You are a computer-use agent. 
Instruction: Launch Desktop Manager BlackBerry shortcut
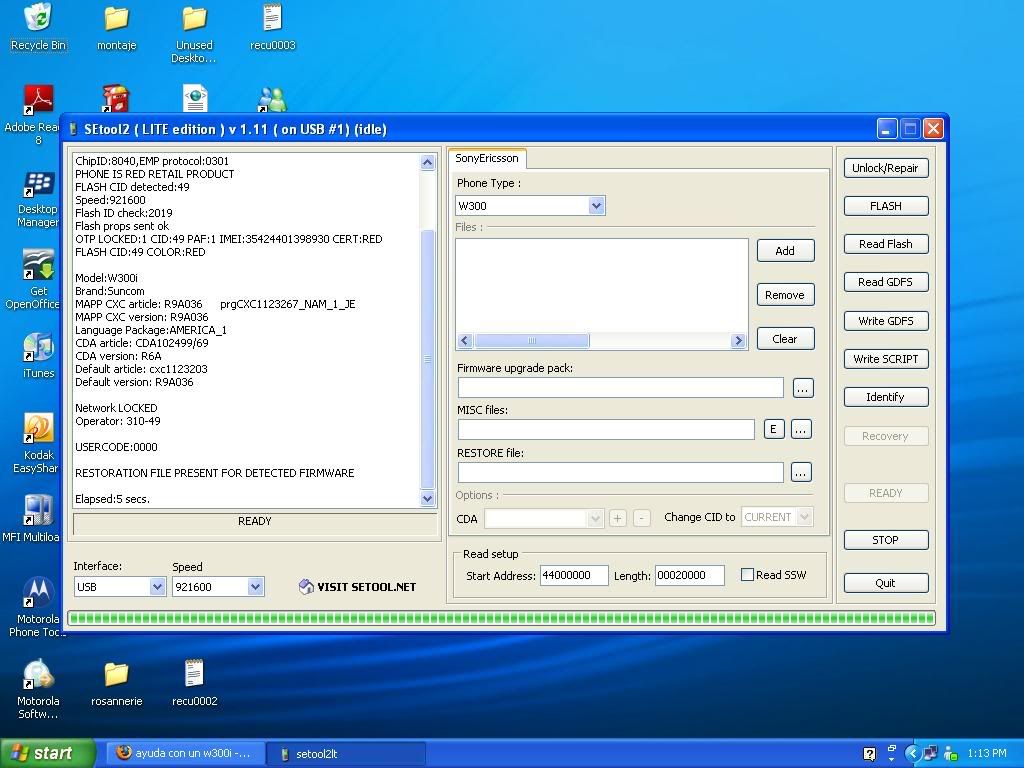point(38,199)
